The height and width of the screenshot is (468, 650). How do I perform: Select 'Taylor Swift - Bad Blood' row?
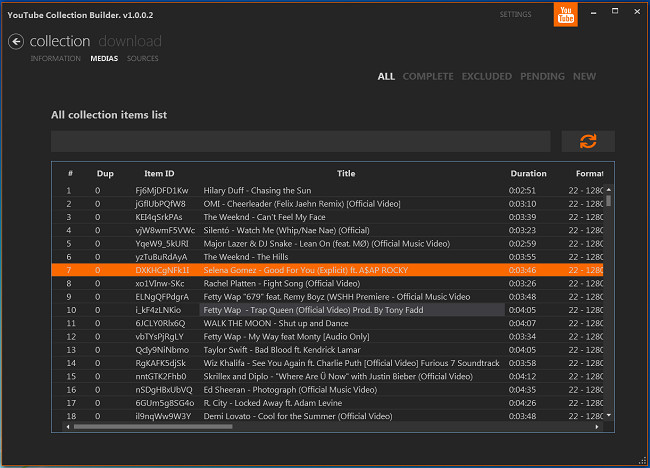click(327, 350)
